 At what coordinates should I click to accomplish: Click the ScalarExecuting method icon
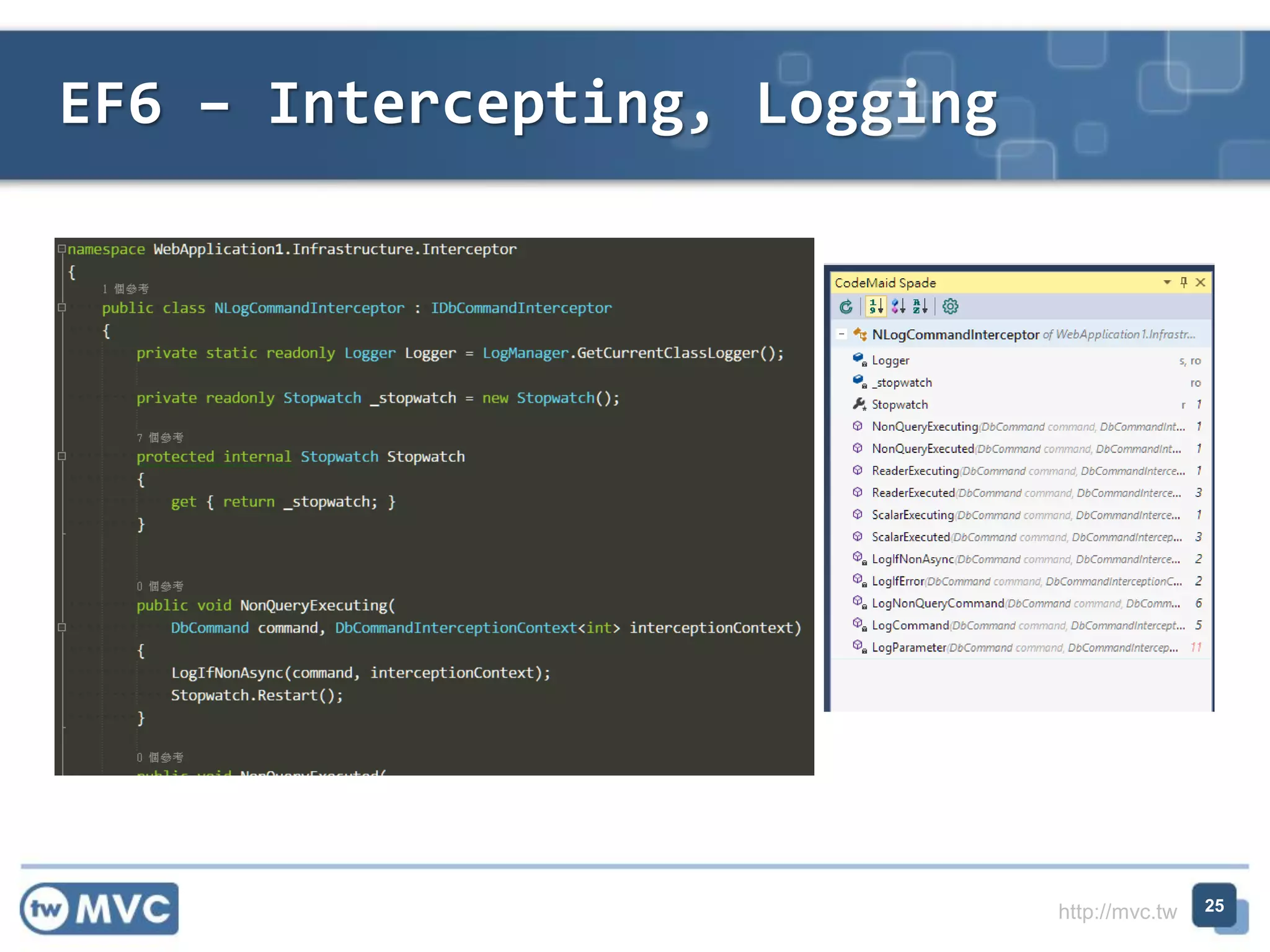pos(858,514)
